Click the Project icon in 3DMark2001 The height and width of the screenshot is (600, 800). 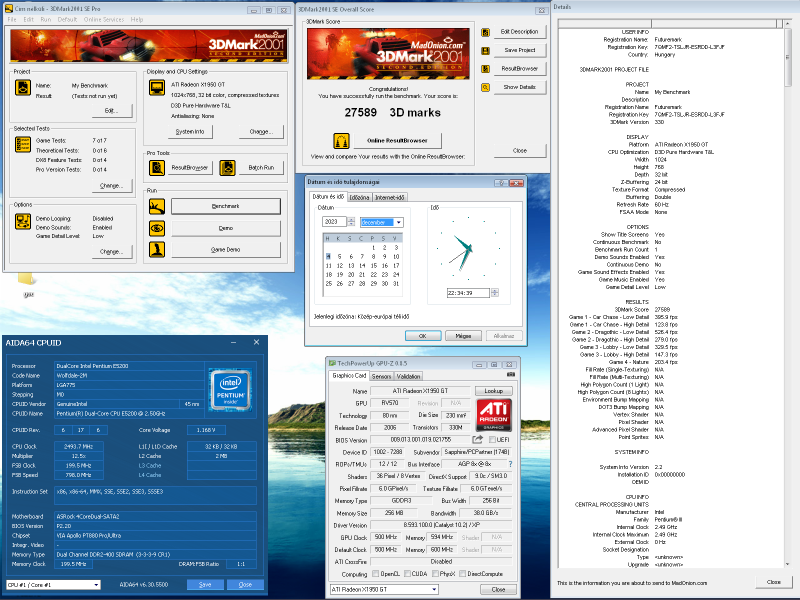22,88
